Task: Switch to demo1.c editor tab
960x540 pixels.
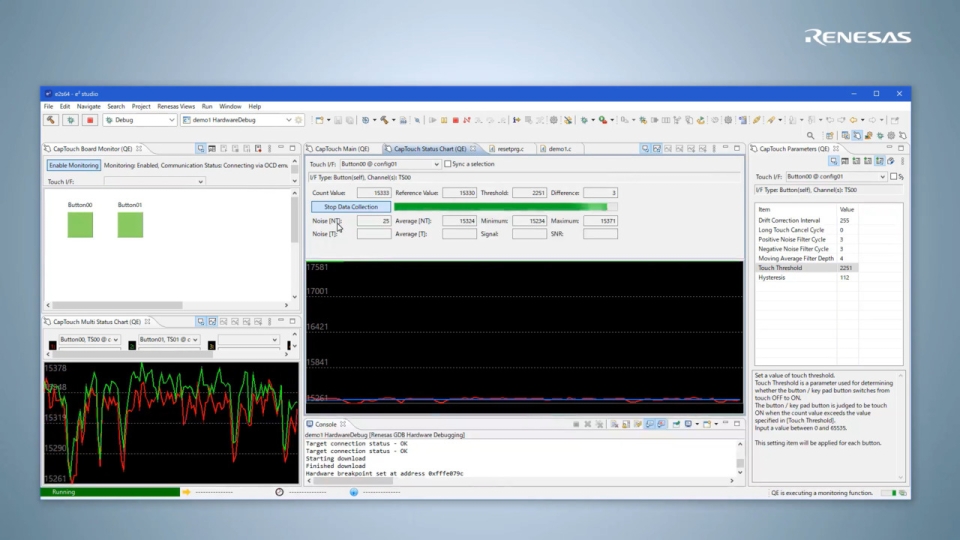Action: (560, 149)
